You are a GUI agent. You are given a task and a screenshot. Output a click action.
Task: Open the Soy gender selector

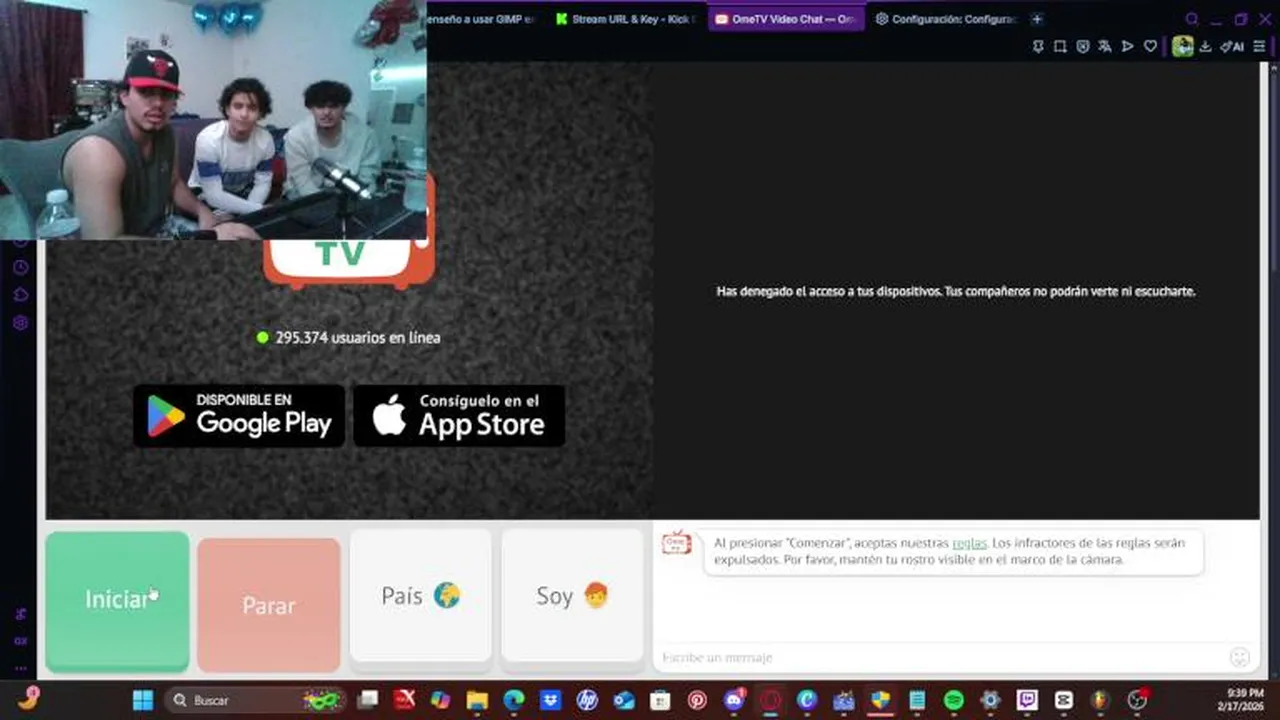[572, 596]
